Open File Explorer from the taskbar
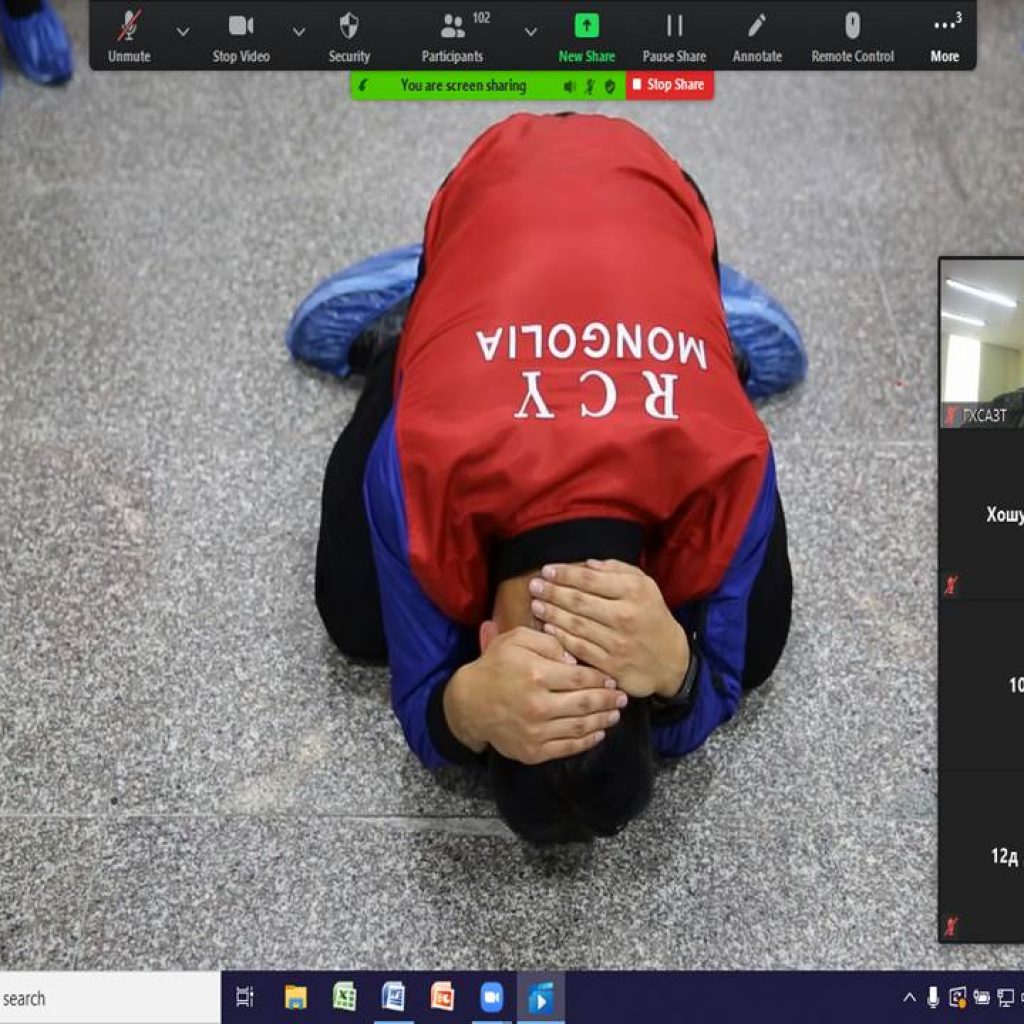1024x1024 pixels. [295, 997]
